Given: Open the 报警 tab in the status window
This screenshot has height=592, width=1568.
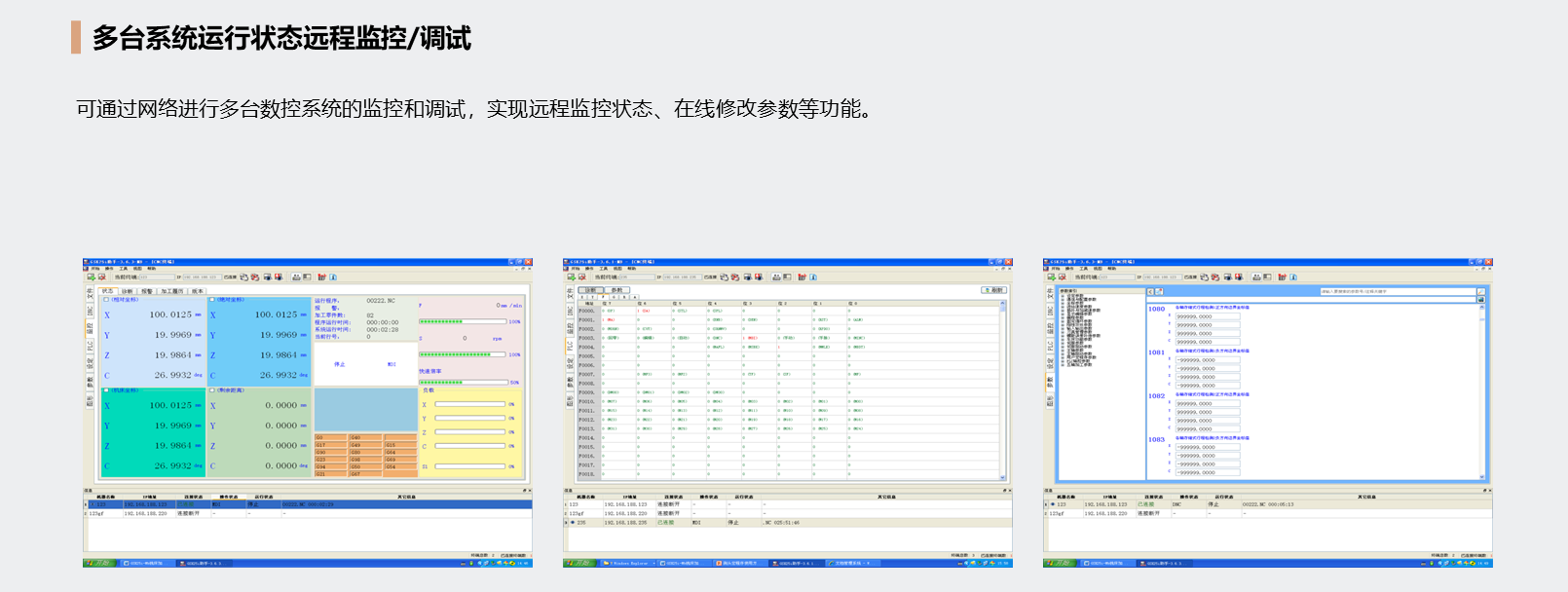Looking at the screenshot, I should pos(147,291).
